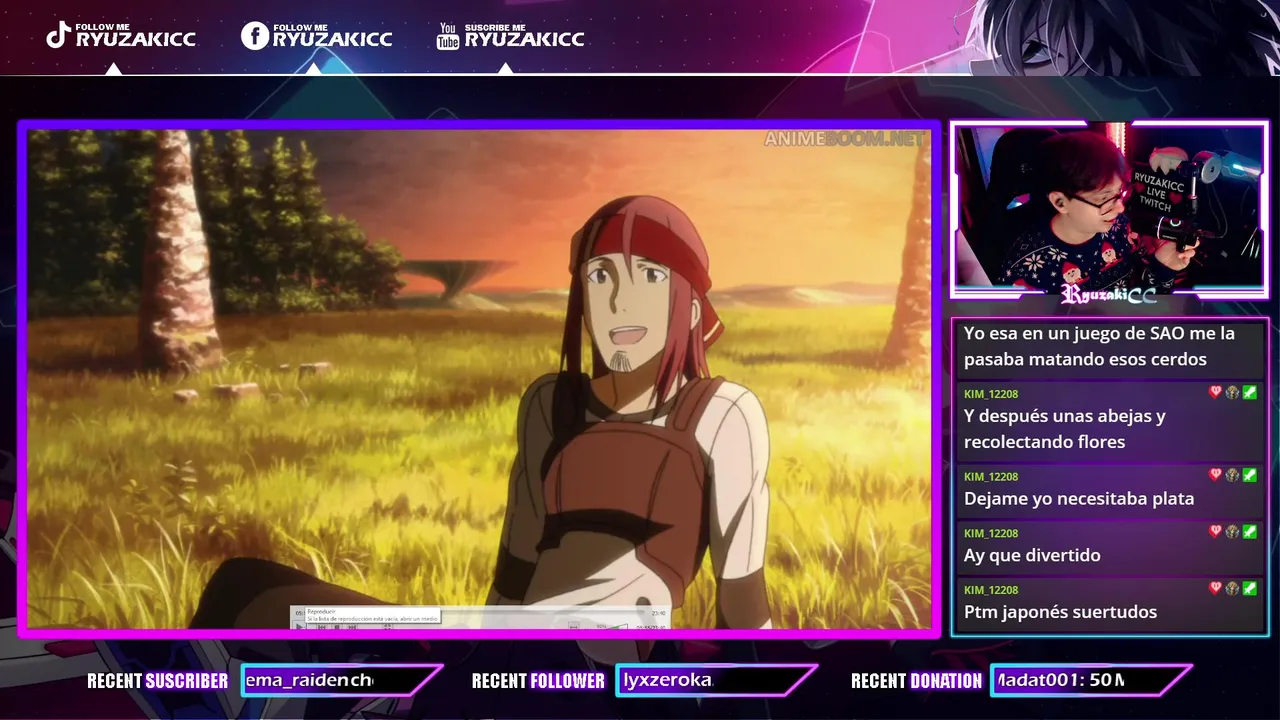Viewport: 1280px width, 720px height.
Task: Click the round emblem badge on 'abejas' message
Action: pyautogui.click(x=1233, y=393)
